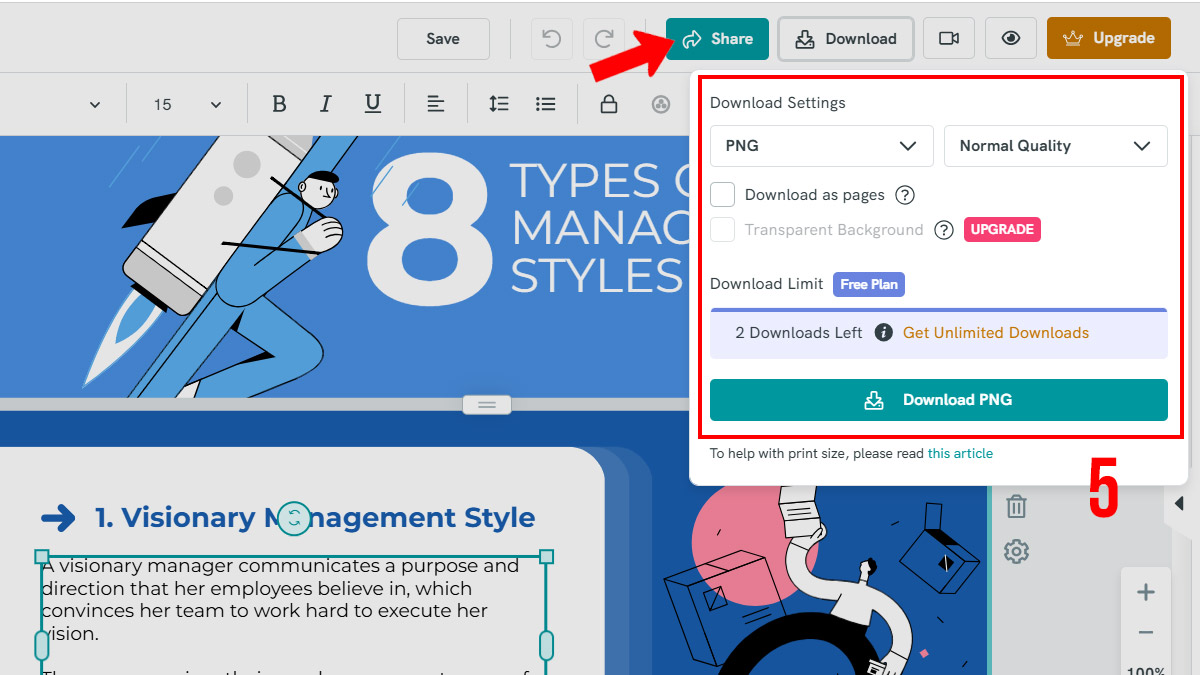Select '1. Visionary Management Style' heading

point(315,517)
